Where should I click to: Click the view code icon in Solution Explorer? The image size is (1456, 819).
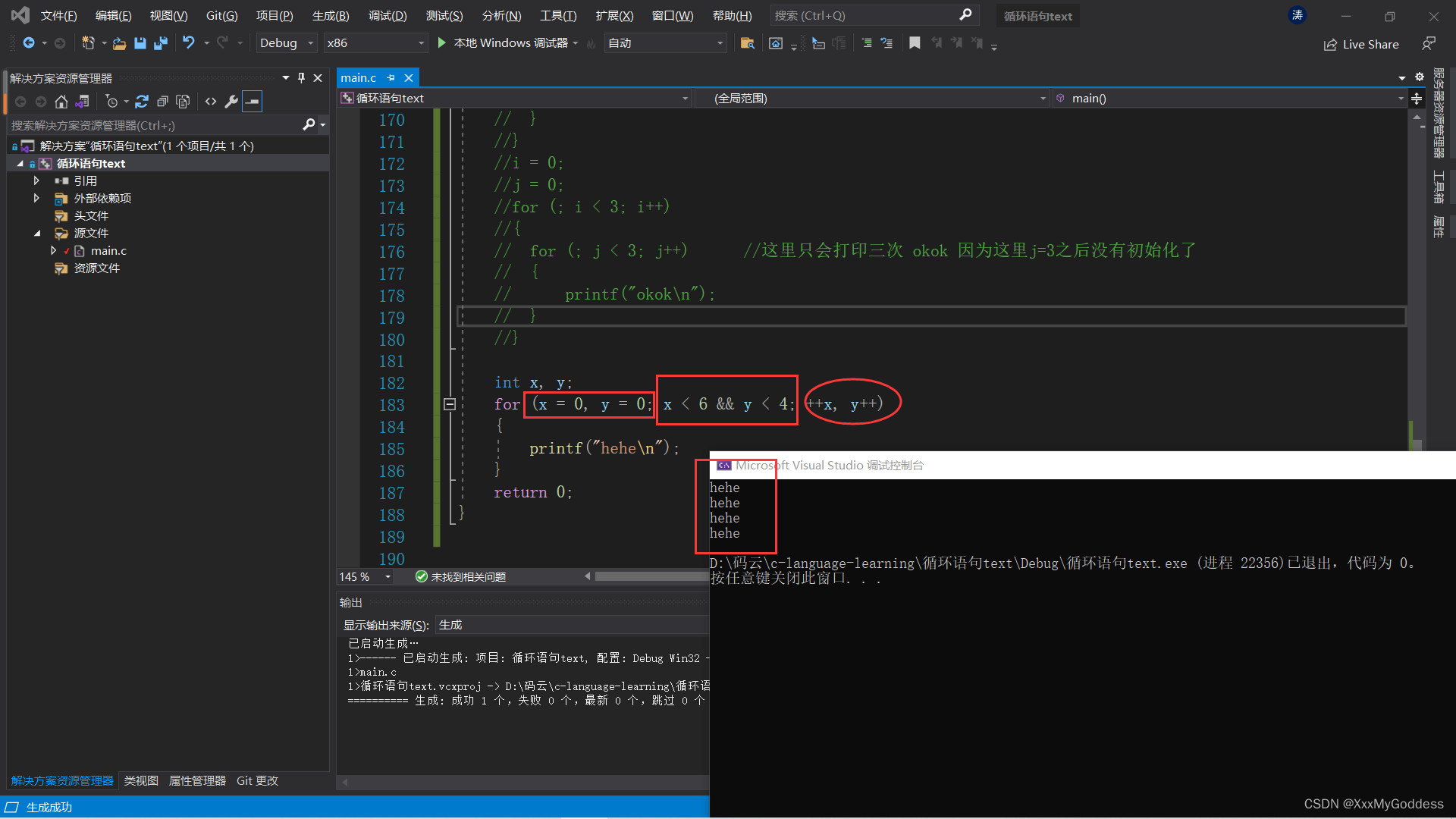pyautogui.click(x=211, y=101)
